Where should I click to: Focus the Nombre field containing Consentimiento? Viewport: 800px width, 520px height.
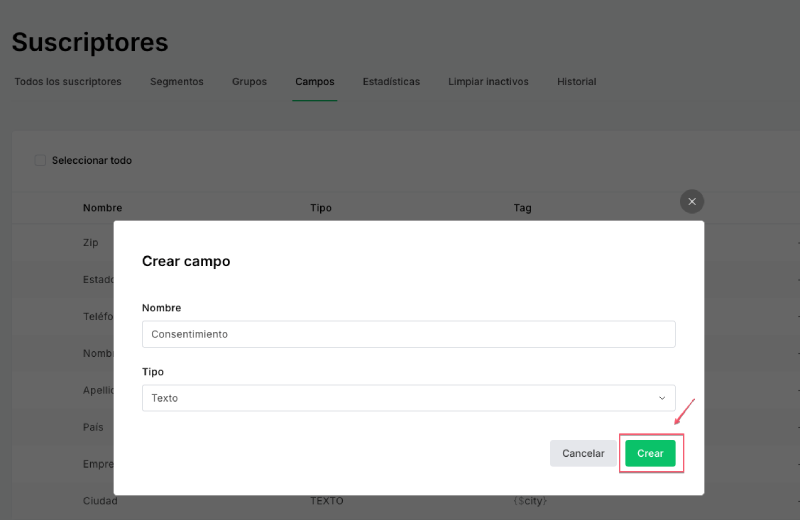coord(409,334)
